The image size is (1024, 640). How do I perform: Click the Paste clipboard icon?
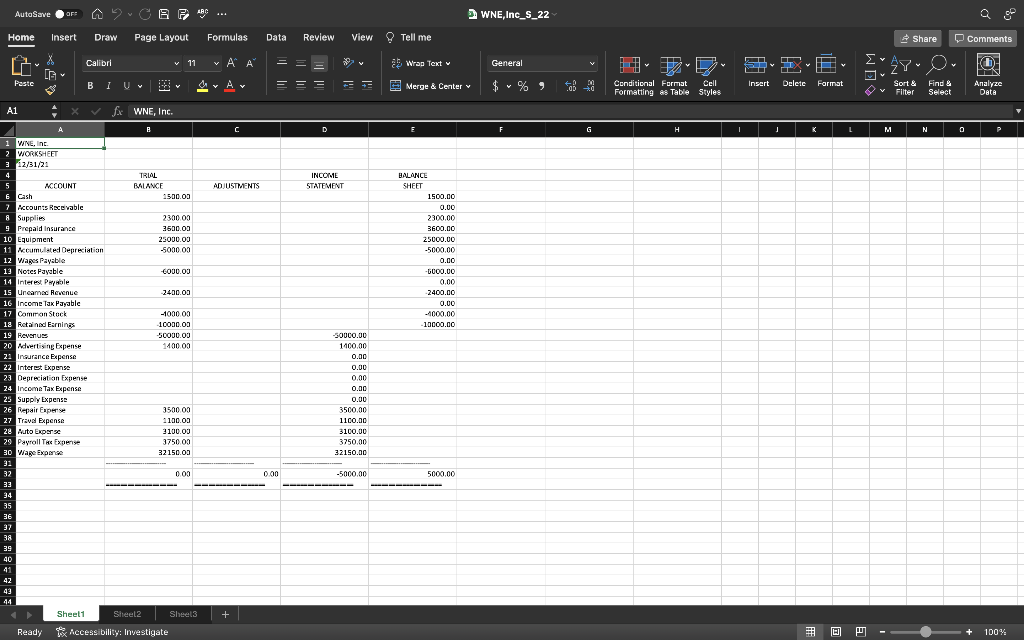click(22, 66)
